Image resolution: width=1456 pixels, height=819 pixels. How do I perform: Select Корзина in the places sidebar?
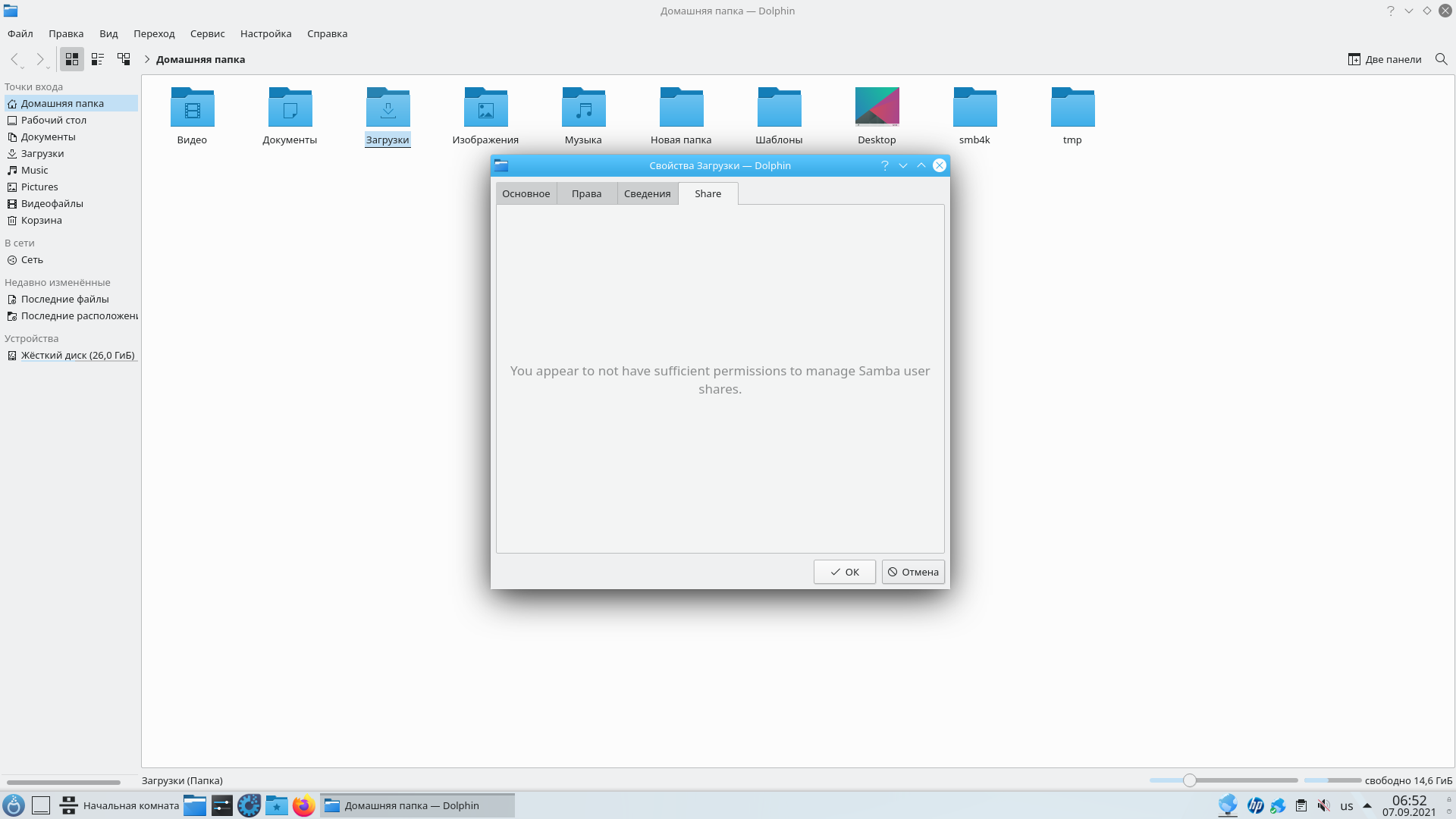pyautogui.click(x=42, y=220)
